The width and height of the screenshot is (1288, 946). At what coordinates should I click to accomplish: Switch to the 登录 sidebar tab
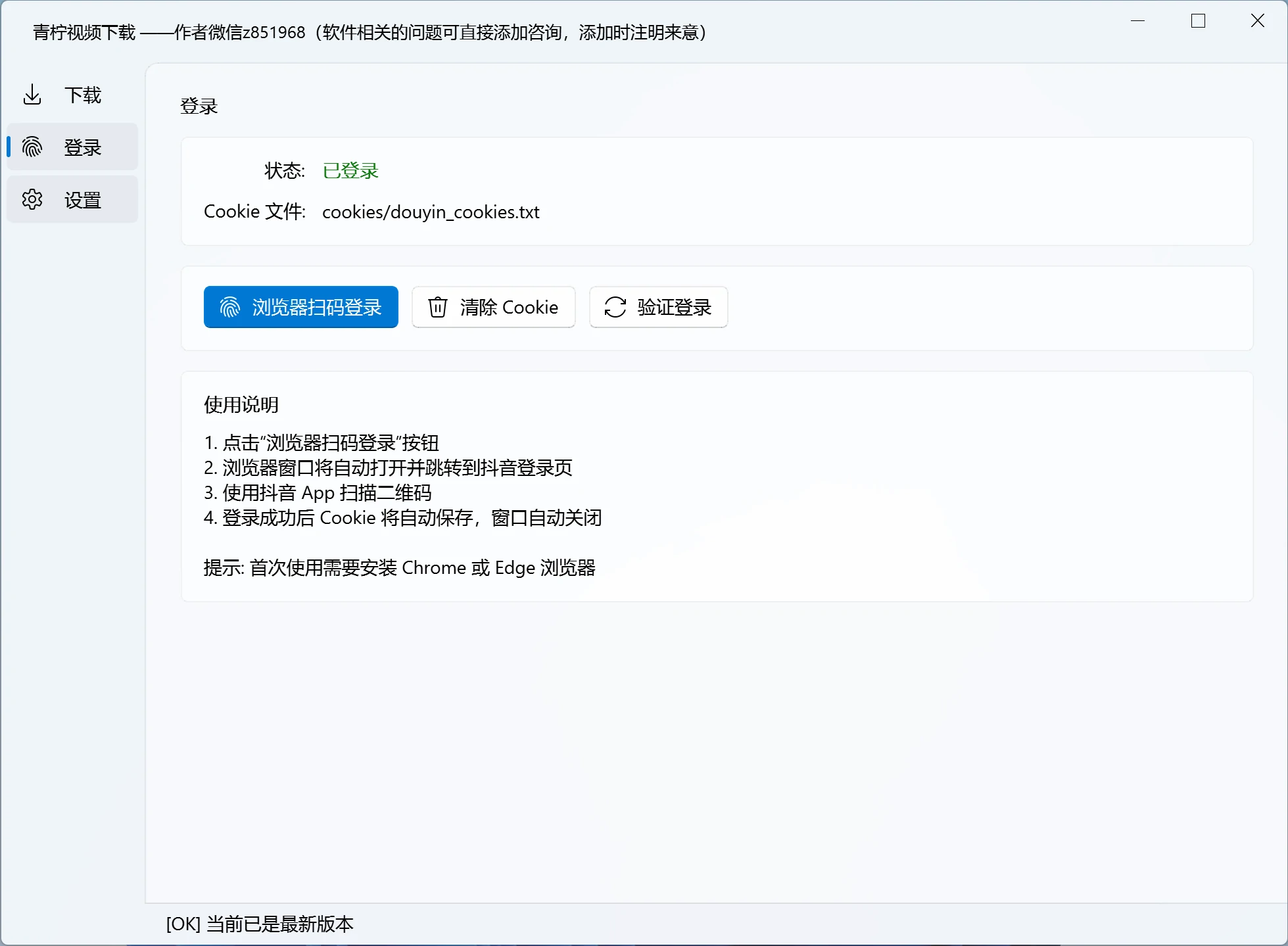pyautogui.click(x=72, y=147)
